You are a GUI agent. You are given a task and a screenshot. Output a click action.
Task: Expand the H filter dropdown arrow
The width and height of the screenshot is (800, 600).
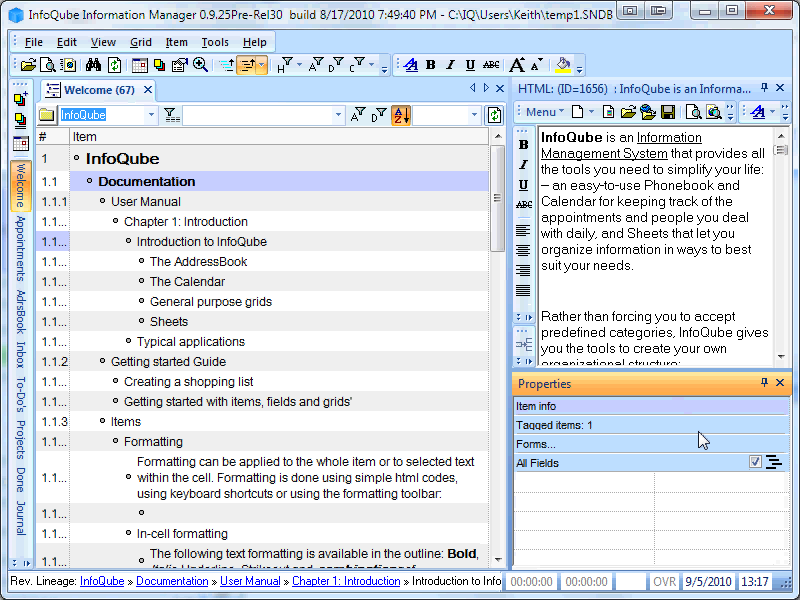[x=299, y=65]
